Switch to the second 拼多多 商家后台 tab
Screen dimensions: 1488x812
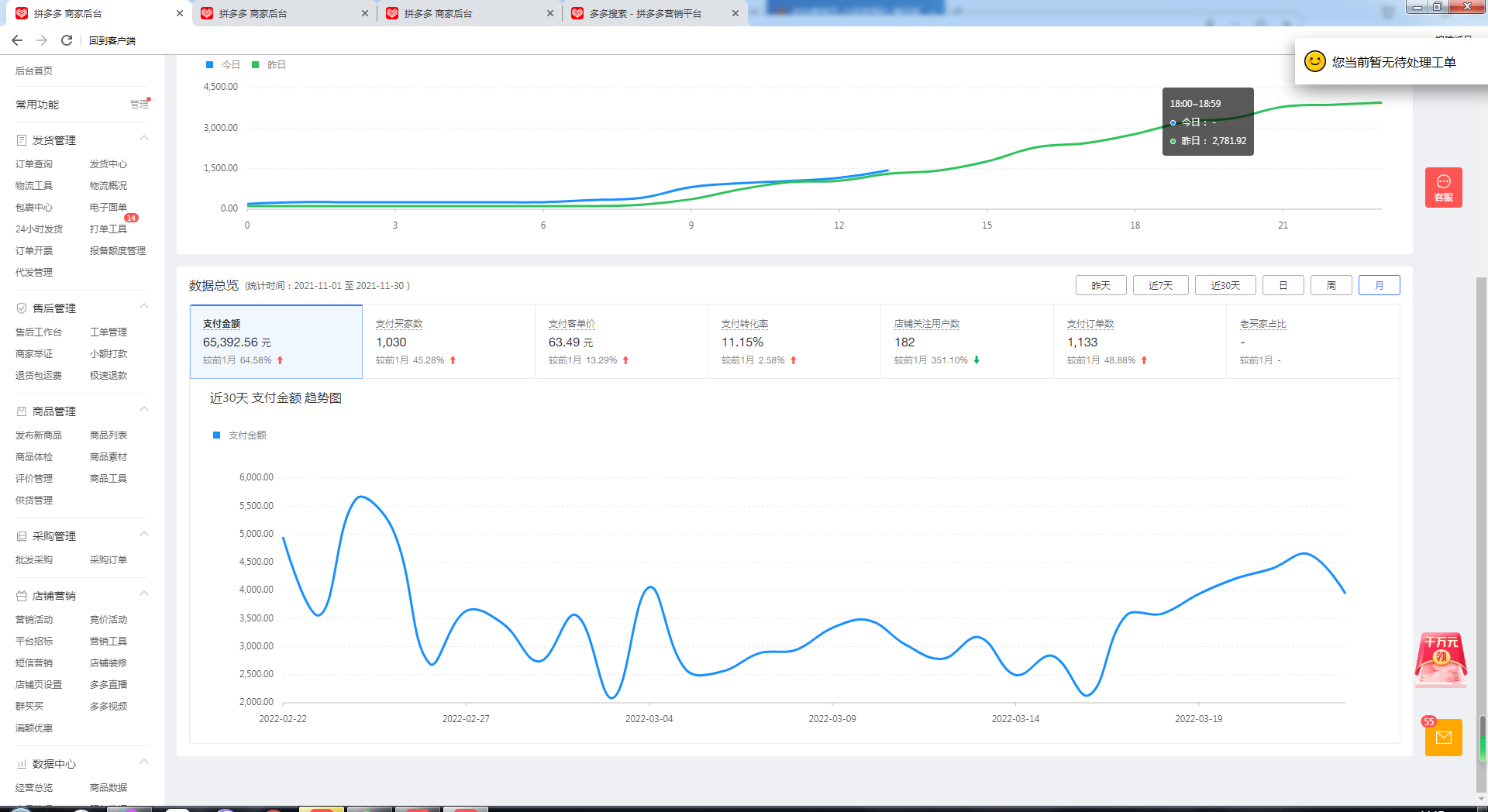(x=284, y=13)
